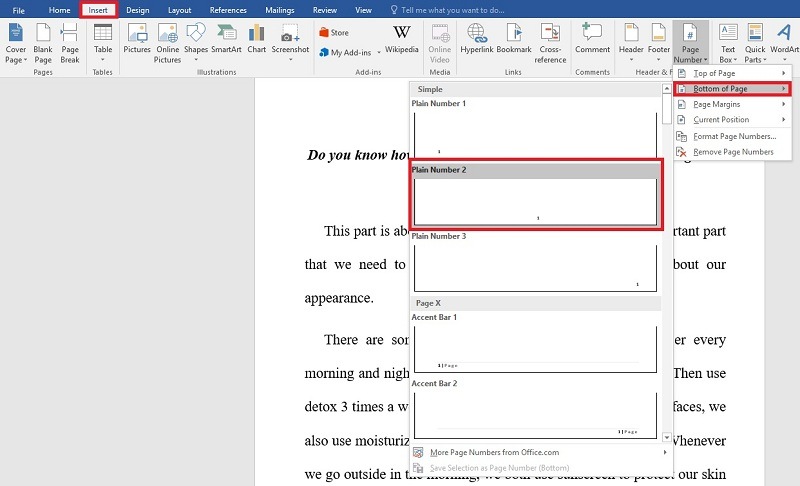Click the Bookmark icon
Image resolution: width=800 pixels, height=486 pixels.
click(514, 39)
